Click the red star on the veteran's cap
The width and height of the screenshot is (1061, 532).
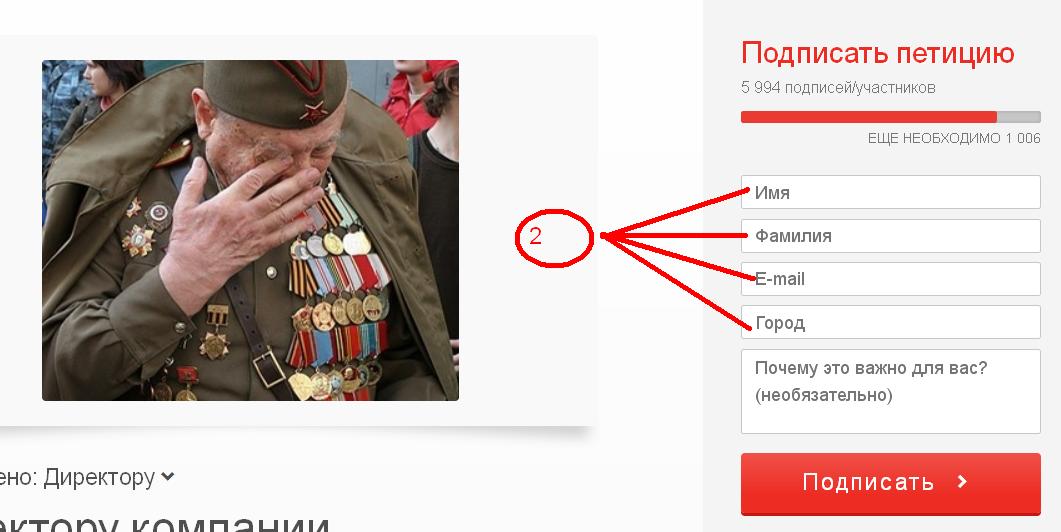(x=313, y=112)
